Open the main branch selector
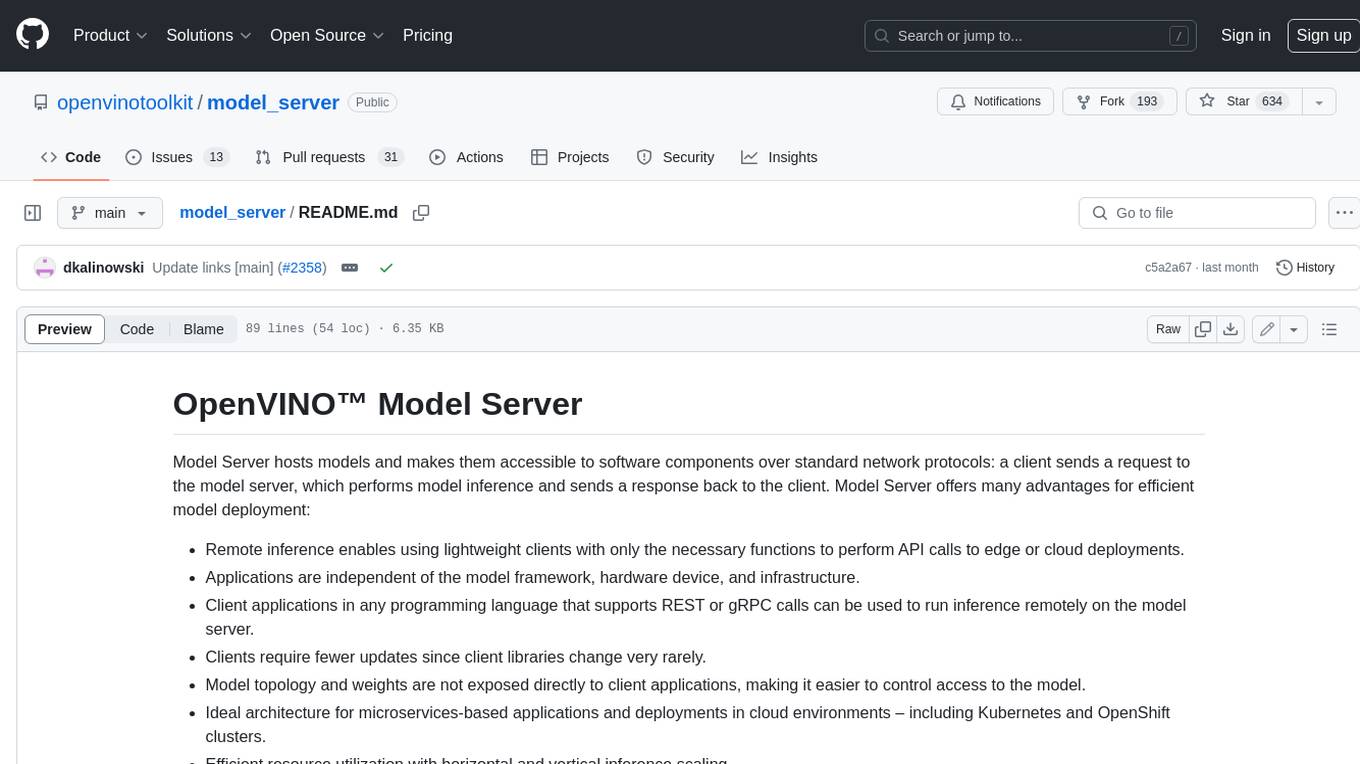Screen dimensions: 1360x764 point(109,213)
